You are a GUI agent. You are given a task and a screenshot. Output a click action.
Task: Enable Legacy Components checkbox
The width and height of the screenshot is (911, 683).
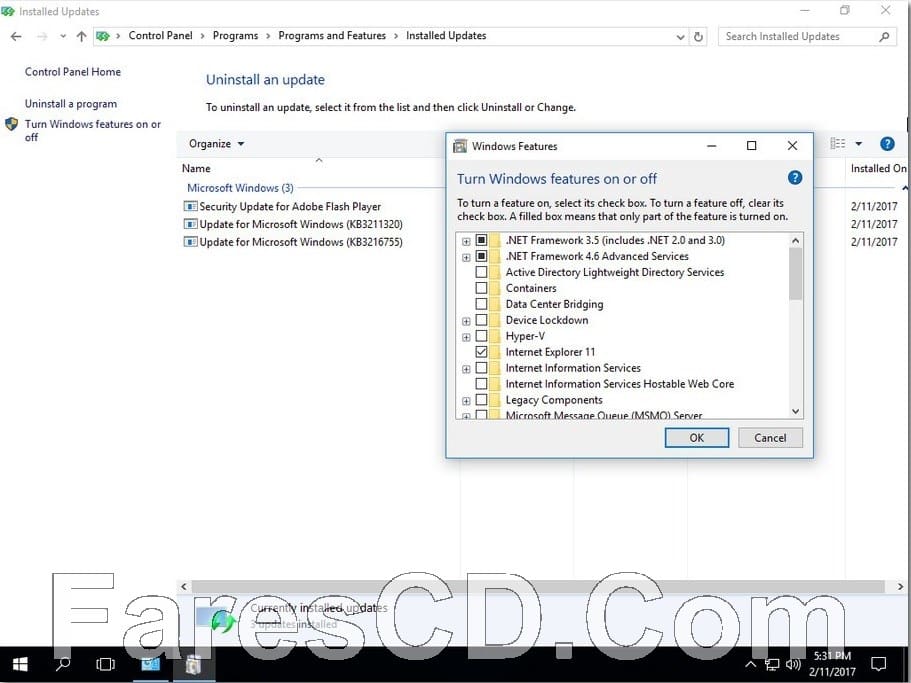pos(481,400)
